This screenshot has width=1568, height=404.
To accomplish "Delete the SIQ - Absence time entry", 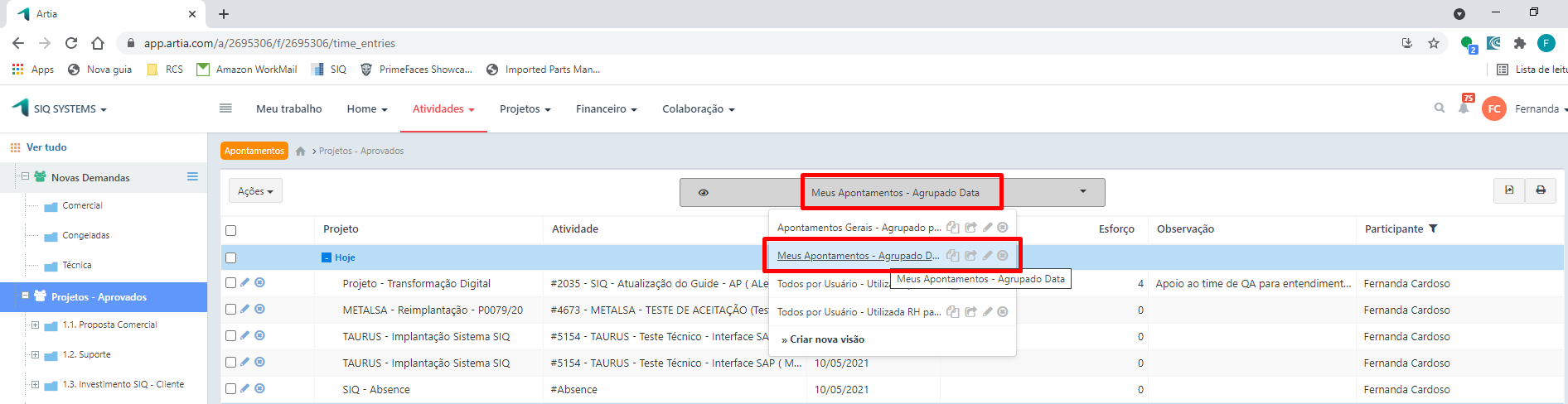I will (x=259, y=388).
